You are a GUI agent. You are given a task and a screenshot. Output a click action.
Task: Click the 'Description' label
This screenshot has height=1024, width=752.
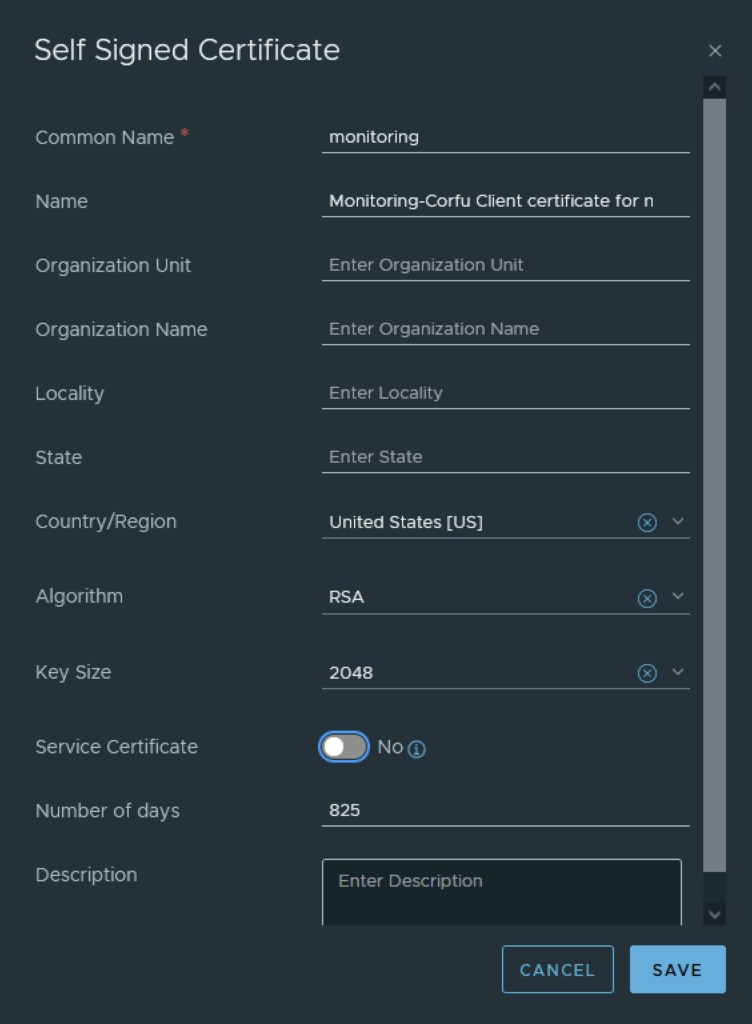coord(86,874)
